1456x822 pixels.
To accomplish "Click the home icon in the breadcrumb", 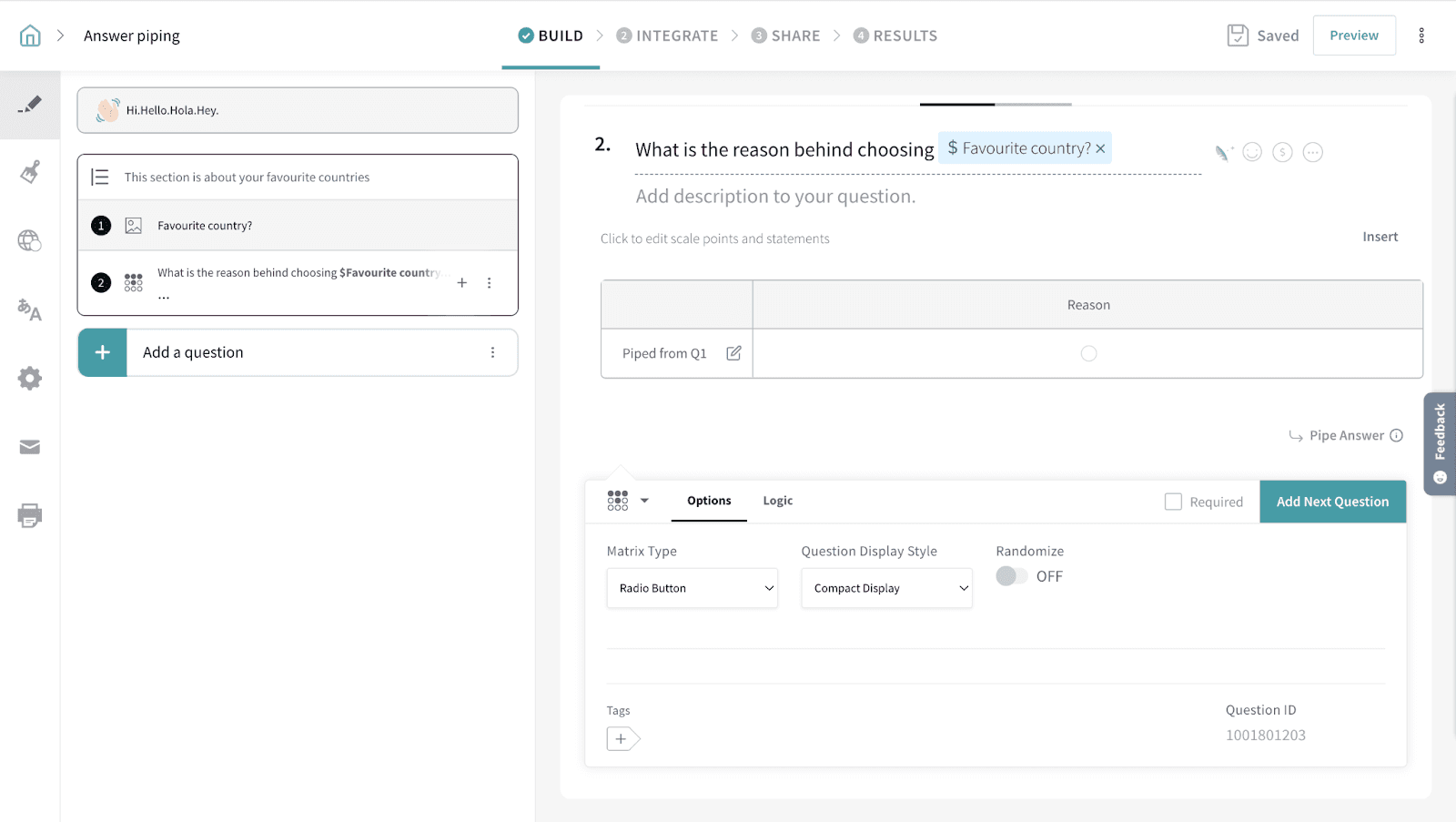I will (30, 36).
